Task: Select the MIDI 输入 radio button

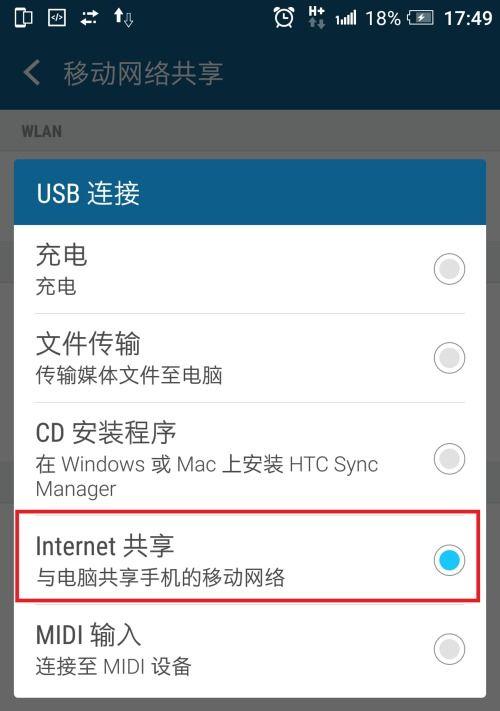Action: [x=449, y=649]
